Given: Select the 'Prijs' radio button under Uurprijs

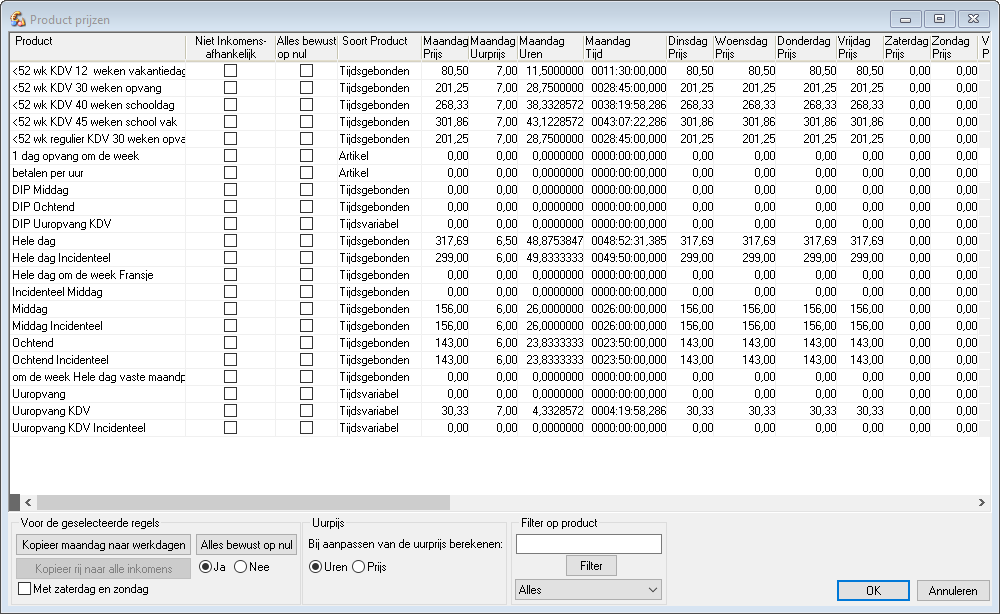Looking at the screenshot, I should tap(358, 567).
